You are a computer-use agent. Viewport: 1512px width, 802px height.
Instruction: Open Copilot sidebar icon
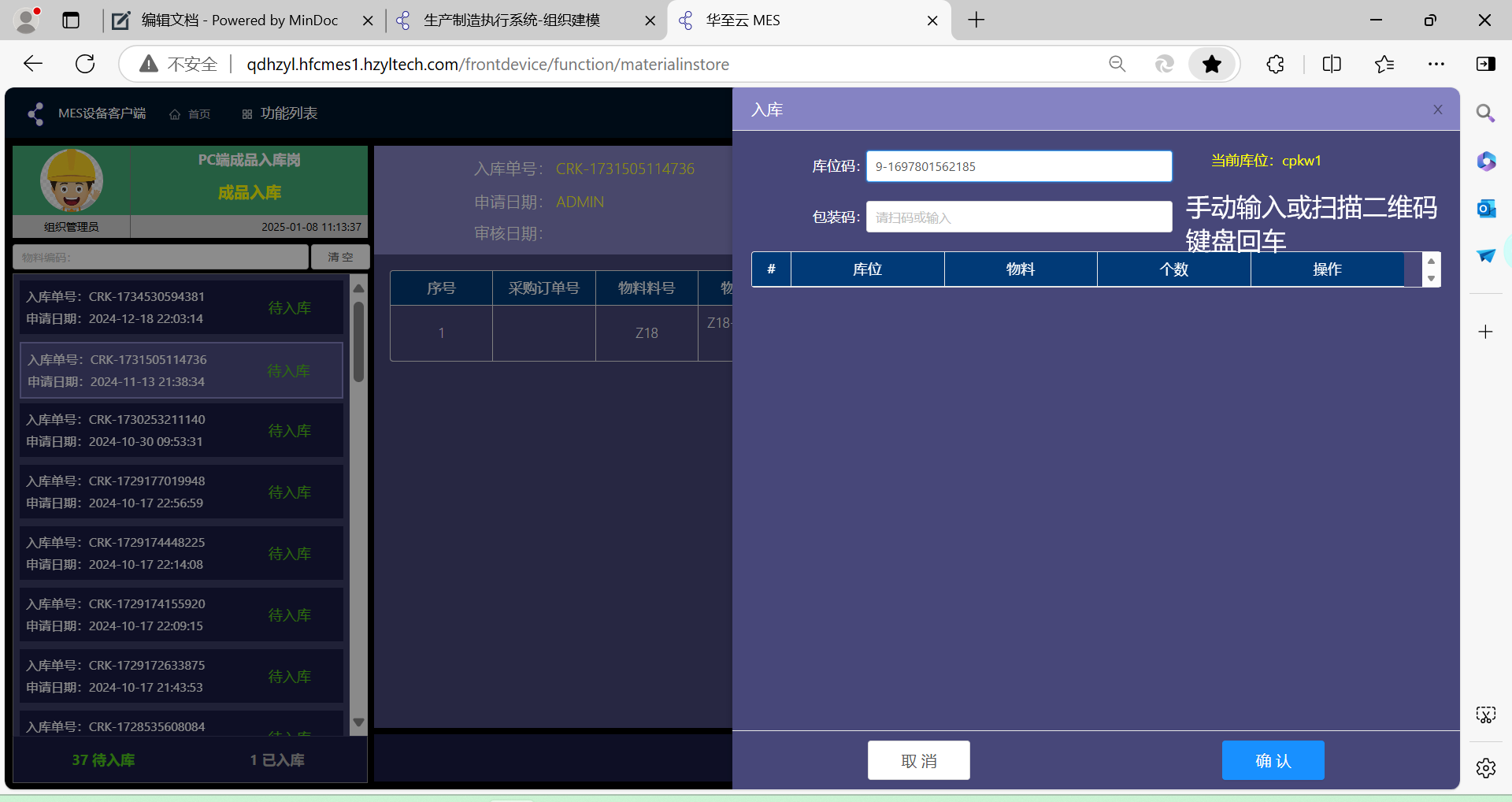(x=1486, y=162)
